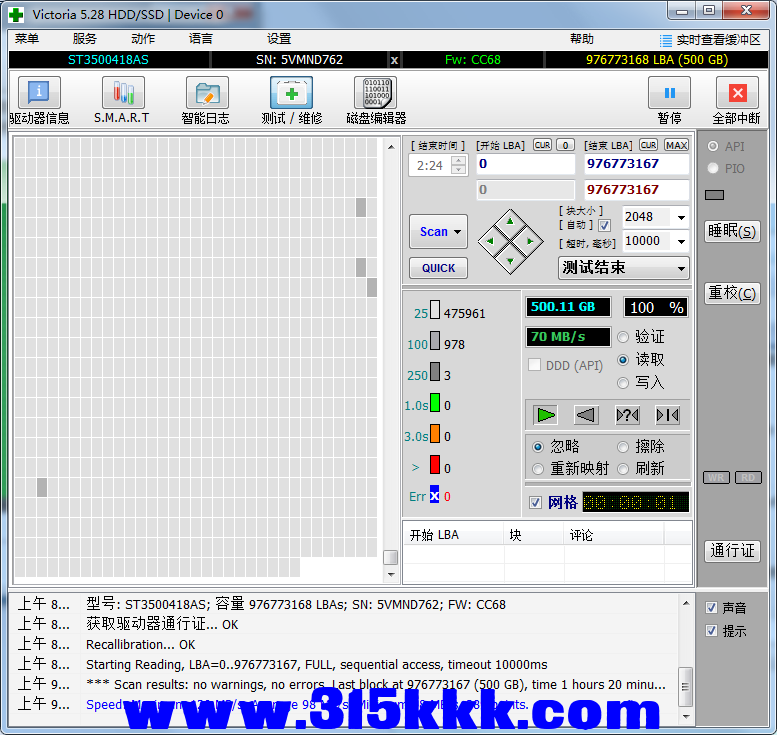Open the Language (语言) menu
Screen dimensions: 777x735
point(201,39)
